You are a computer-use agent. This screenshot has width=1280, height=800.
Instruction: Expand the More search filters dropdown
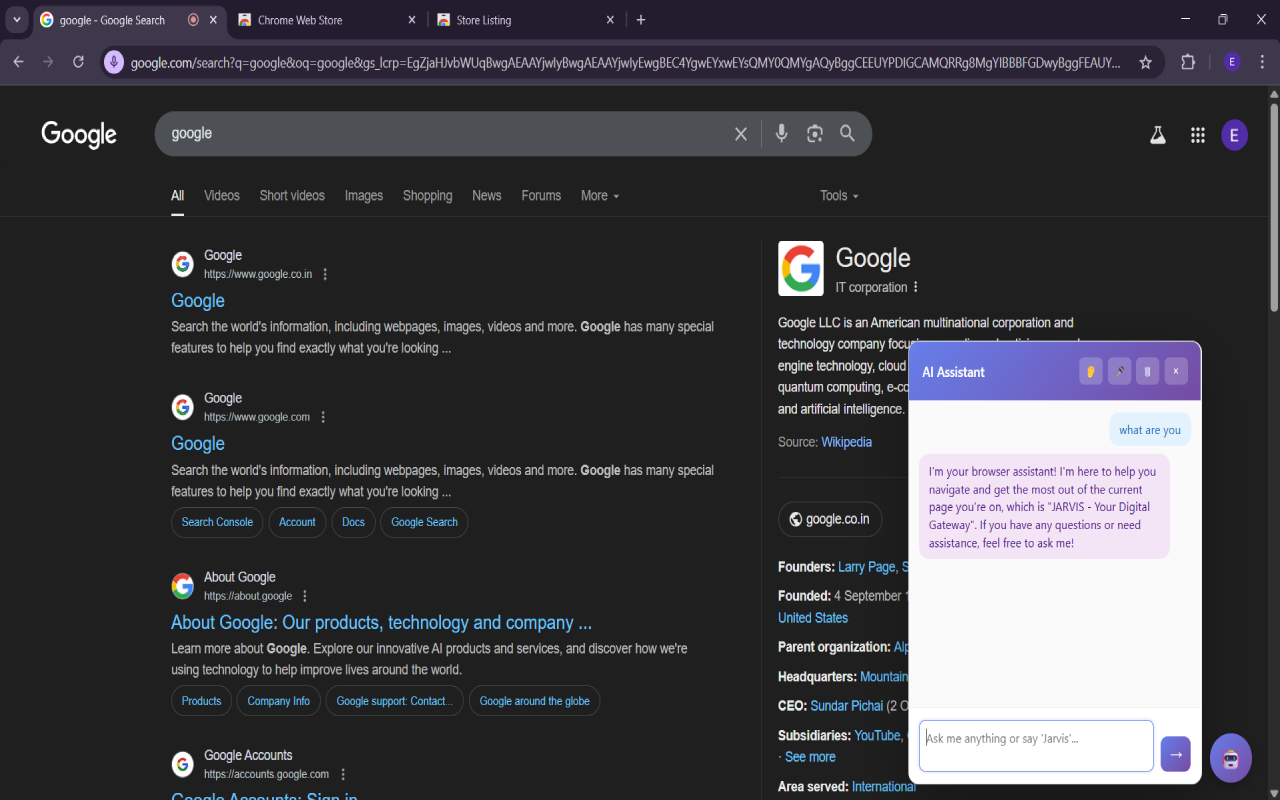pos(600,196)
